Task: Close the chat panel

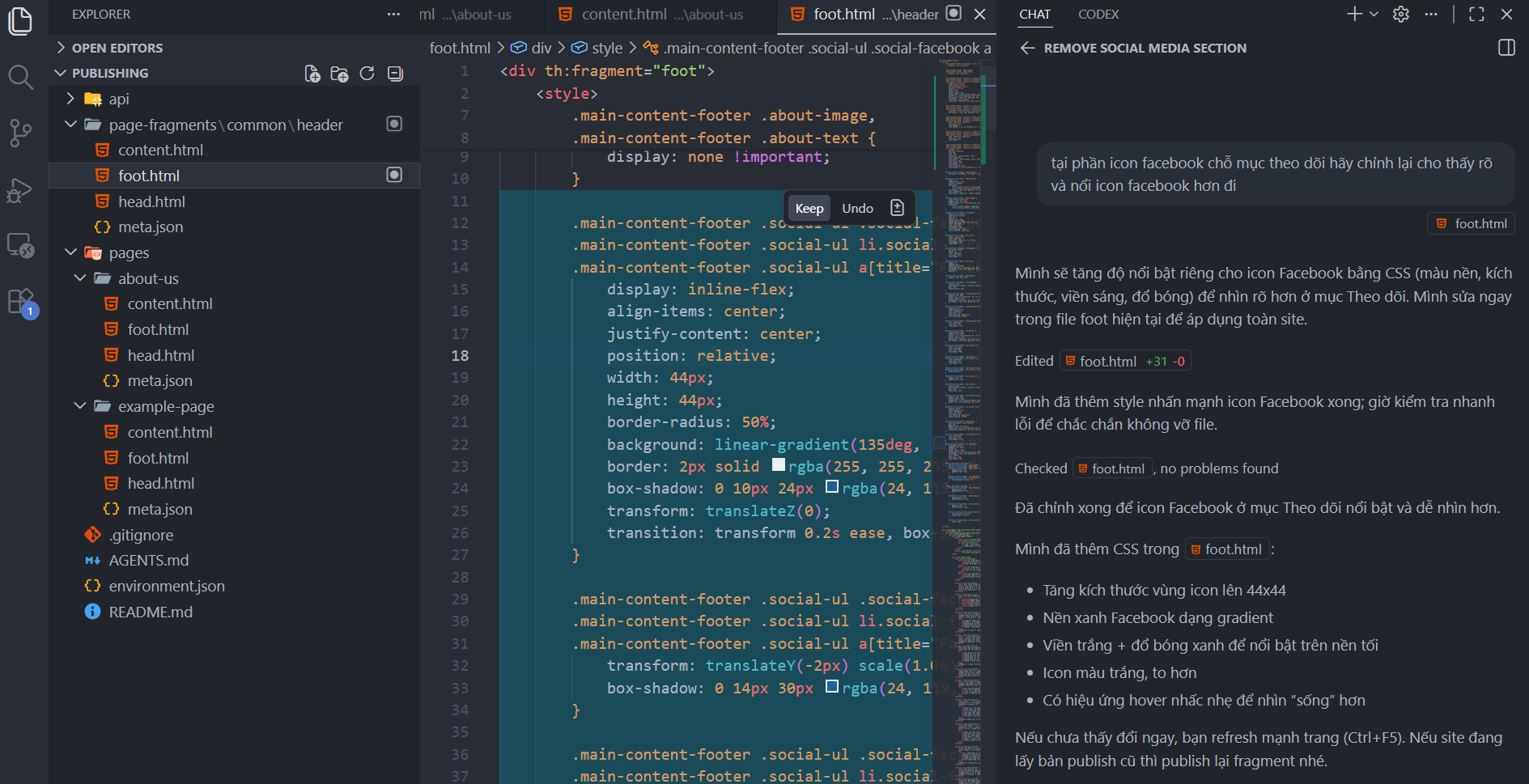Action: tap(1506, 14)
